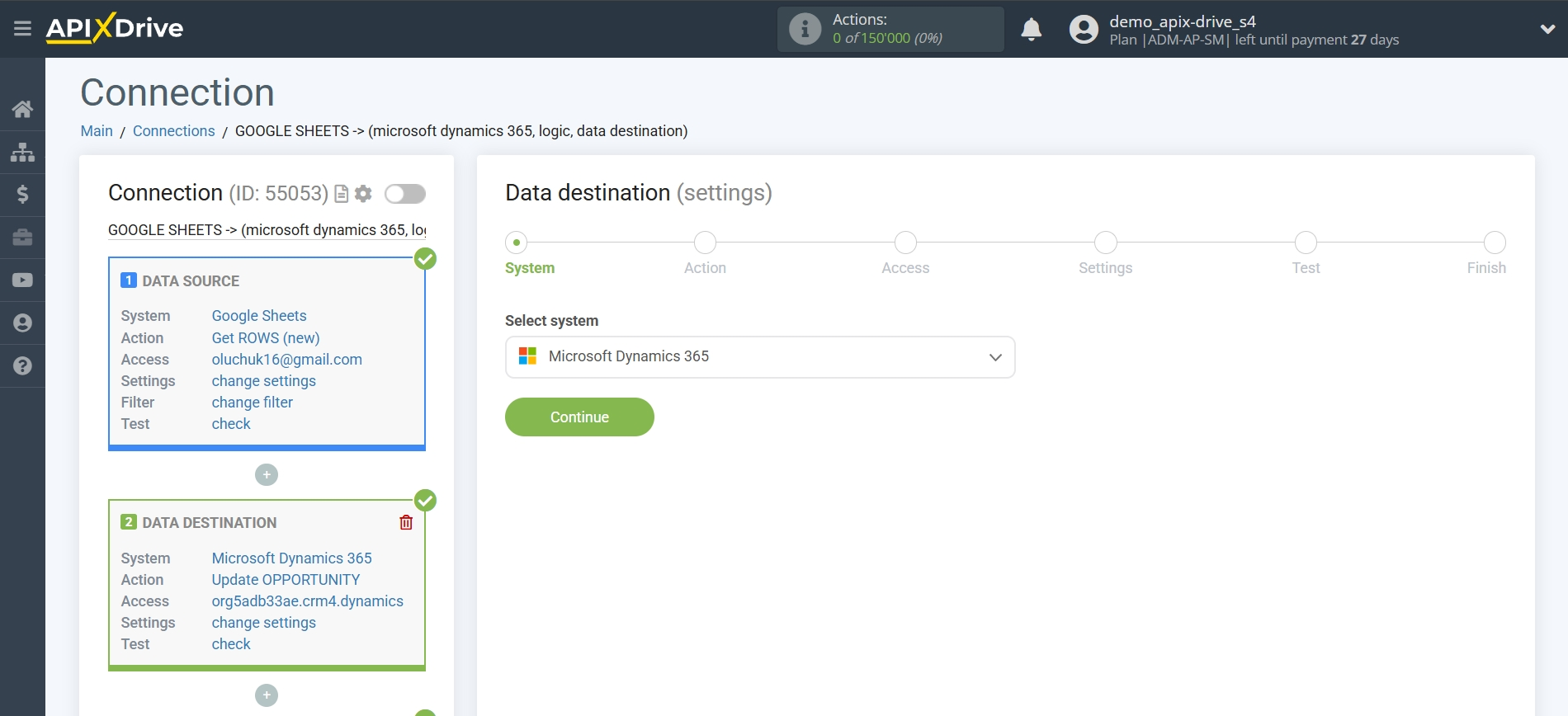Click the actions info icon

(805, 29)
